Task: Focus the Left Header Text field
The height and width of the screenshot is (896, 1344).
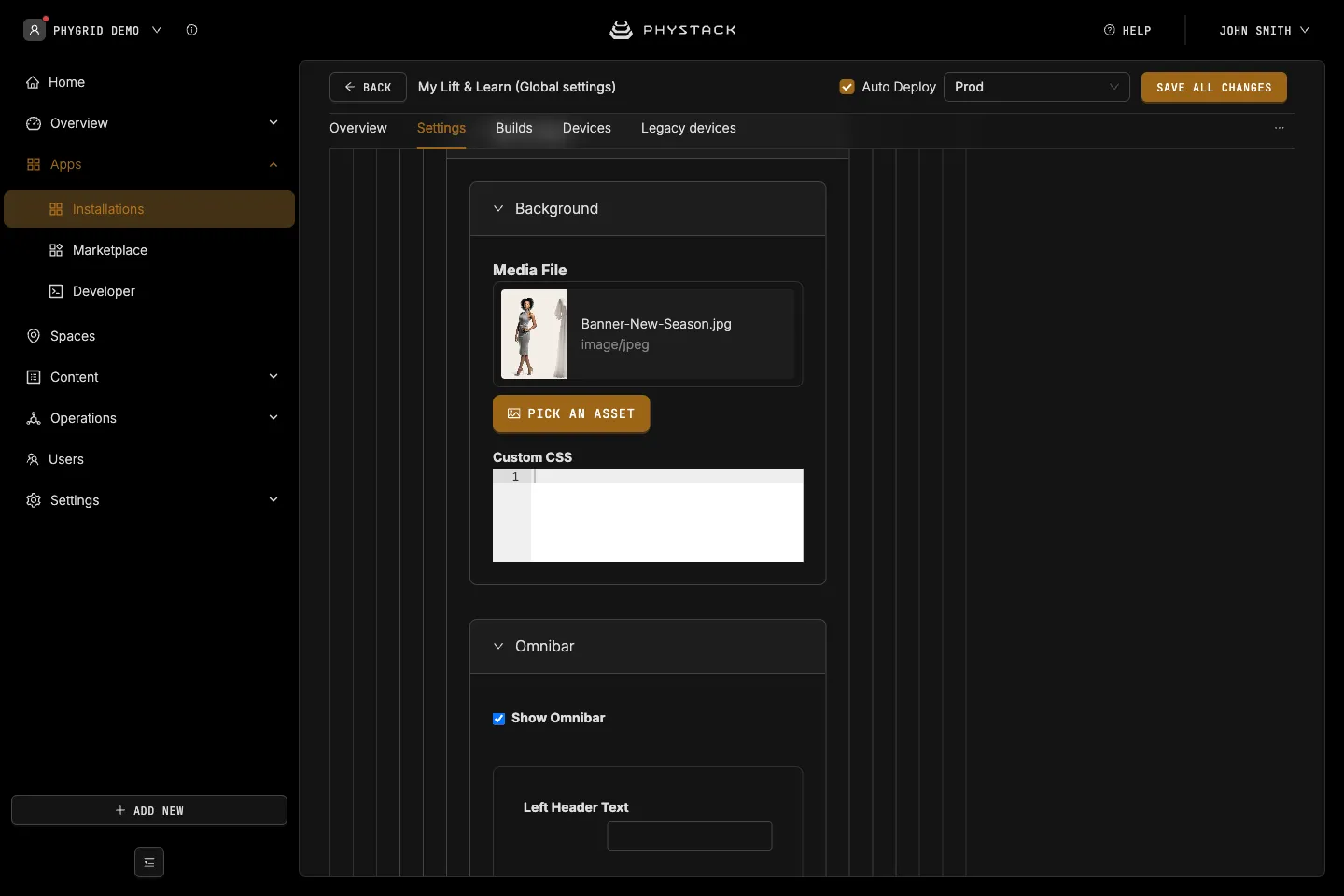Action: (690, 836)
